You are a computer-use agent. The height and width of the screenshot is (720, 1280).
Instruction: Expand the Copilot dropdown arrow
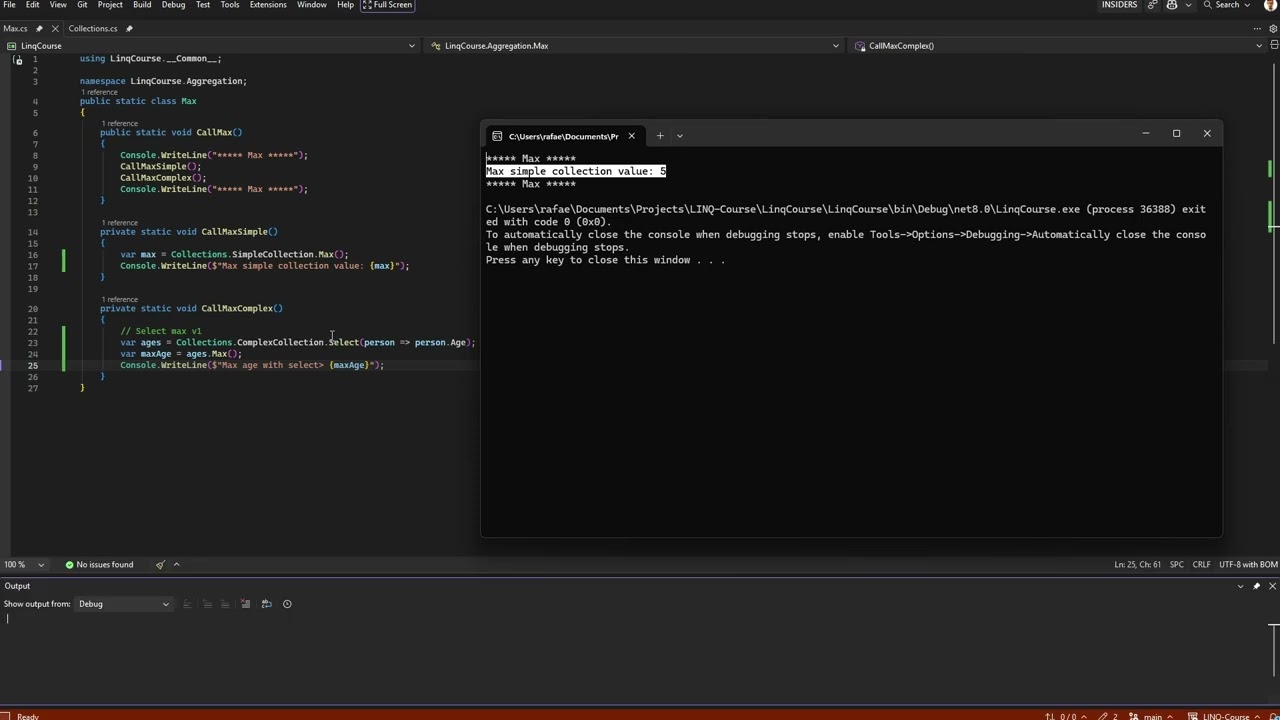pos(1189,5)
